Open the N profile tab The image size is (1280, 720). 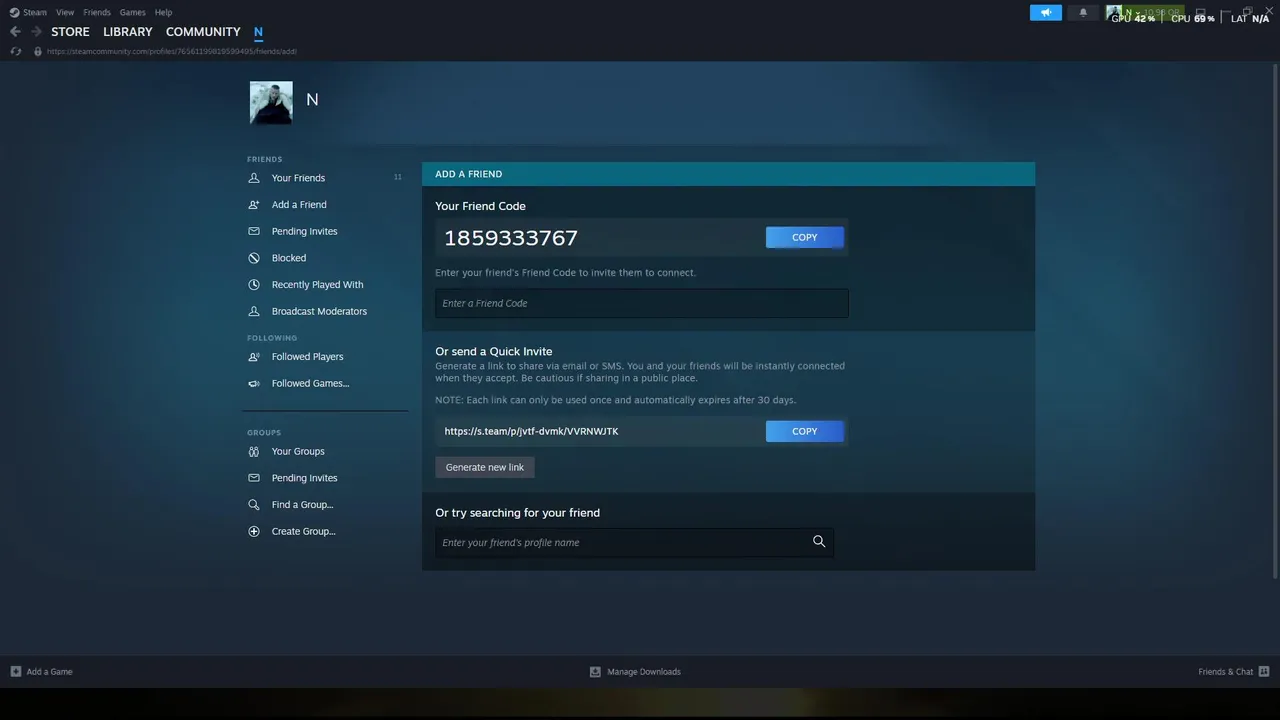258,32
